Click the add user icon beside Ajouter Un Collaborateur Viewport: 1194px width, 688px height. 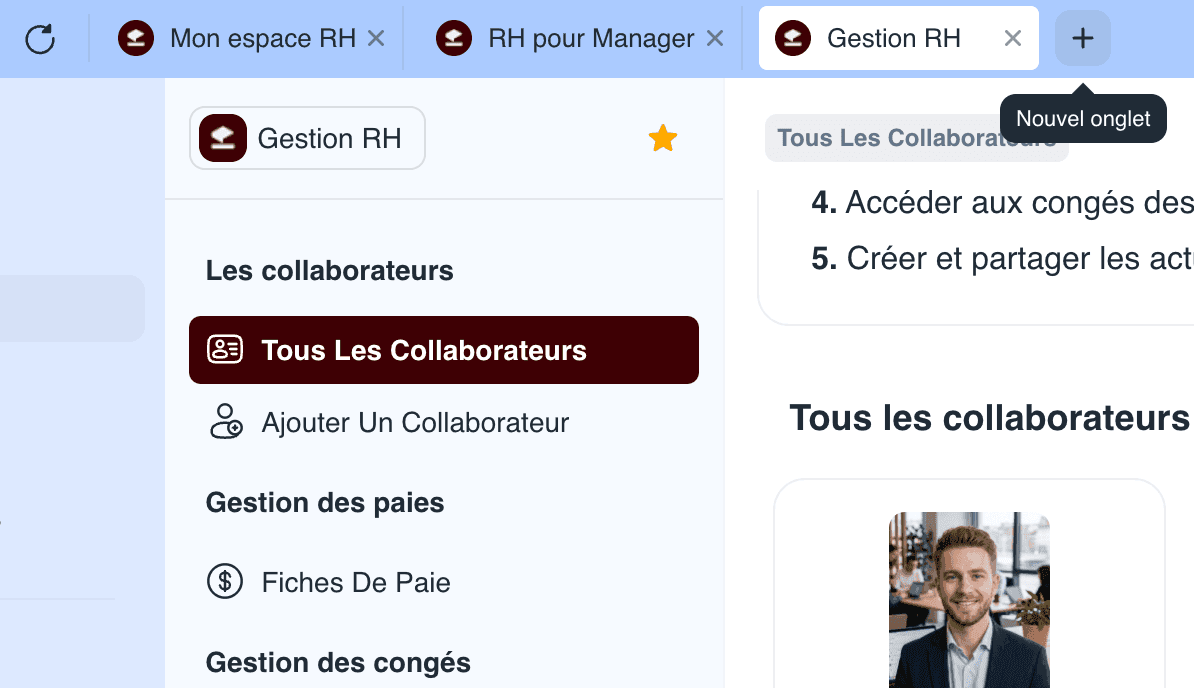225,422
